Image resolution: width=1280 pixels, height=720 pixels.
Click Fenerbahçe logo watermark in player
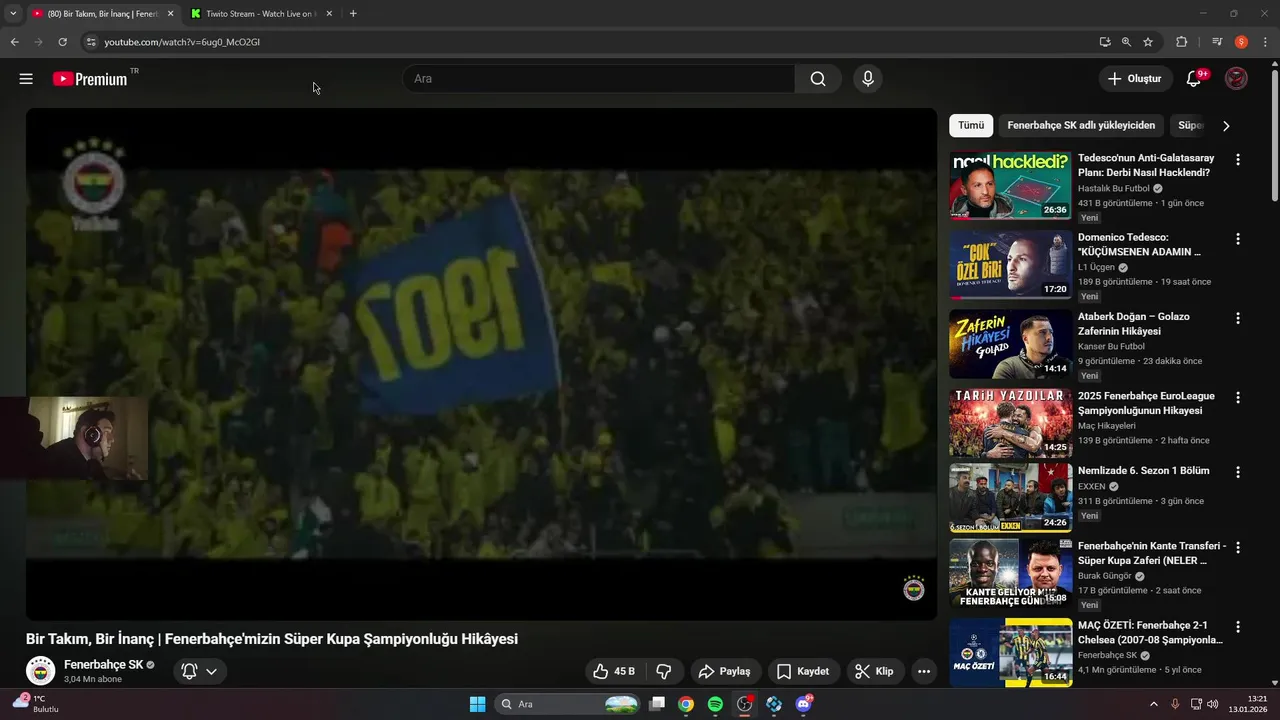tap(913, 588)
